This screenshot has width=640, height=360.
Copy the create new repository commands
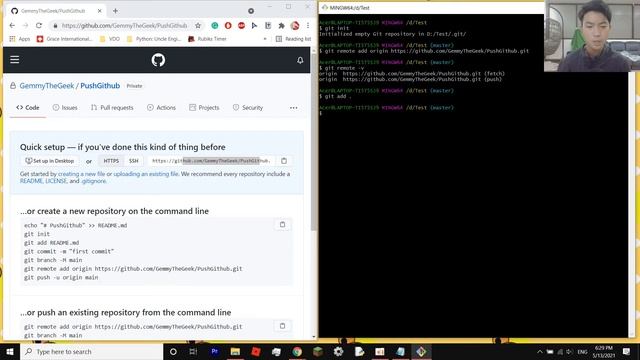tap(282, 224)
